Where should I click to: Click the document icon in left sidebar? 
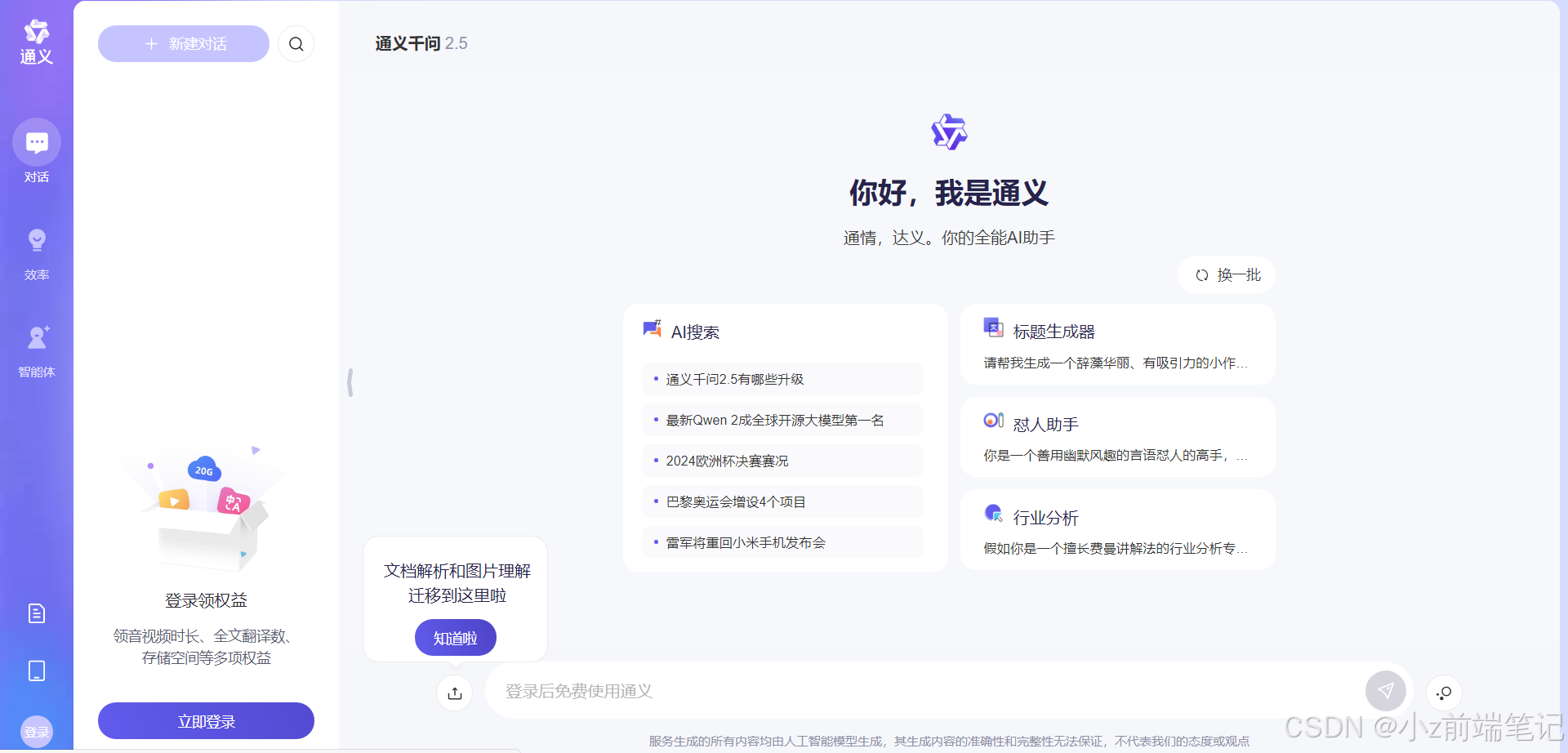[x=37, y=613]
